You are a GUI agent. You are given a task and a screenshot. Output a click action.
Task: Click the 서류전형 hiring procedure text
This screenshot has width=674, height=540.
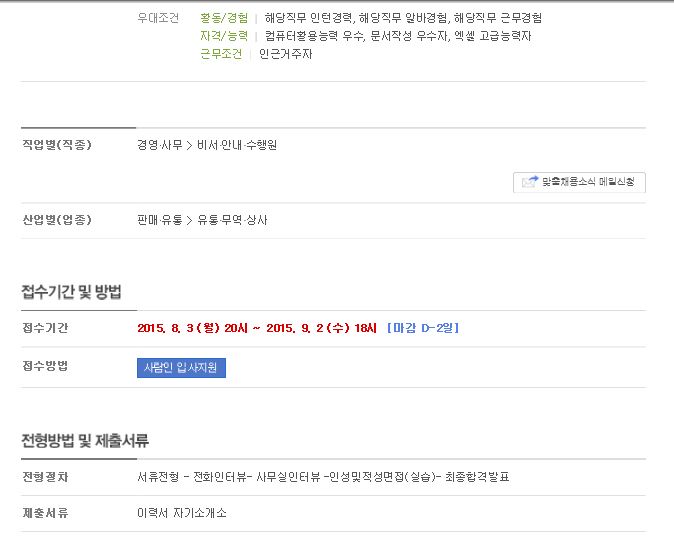[158, 477]
